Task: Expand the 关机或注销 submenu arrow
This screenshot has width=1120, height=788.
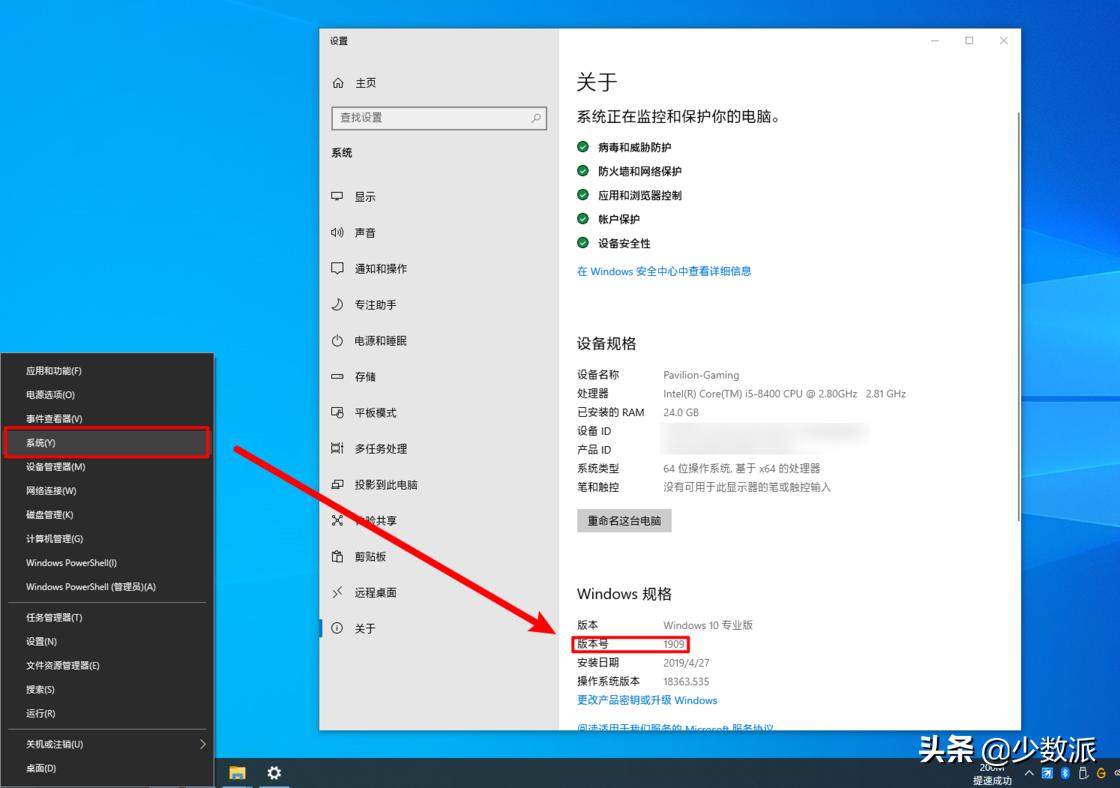Action: (x=203, y=744)
